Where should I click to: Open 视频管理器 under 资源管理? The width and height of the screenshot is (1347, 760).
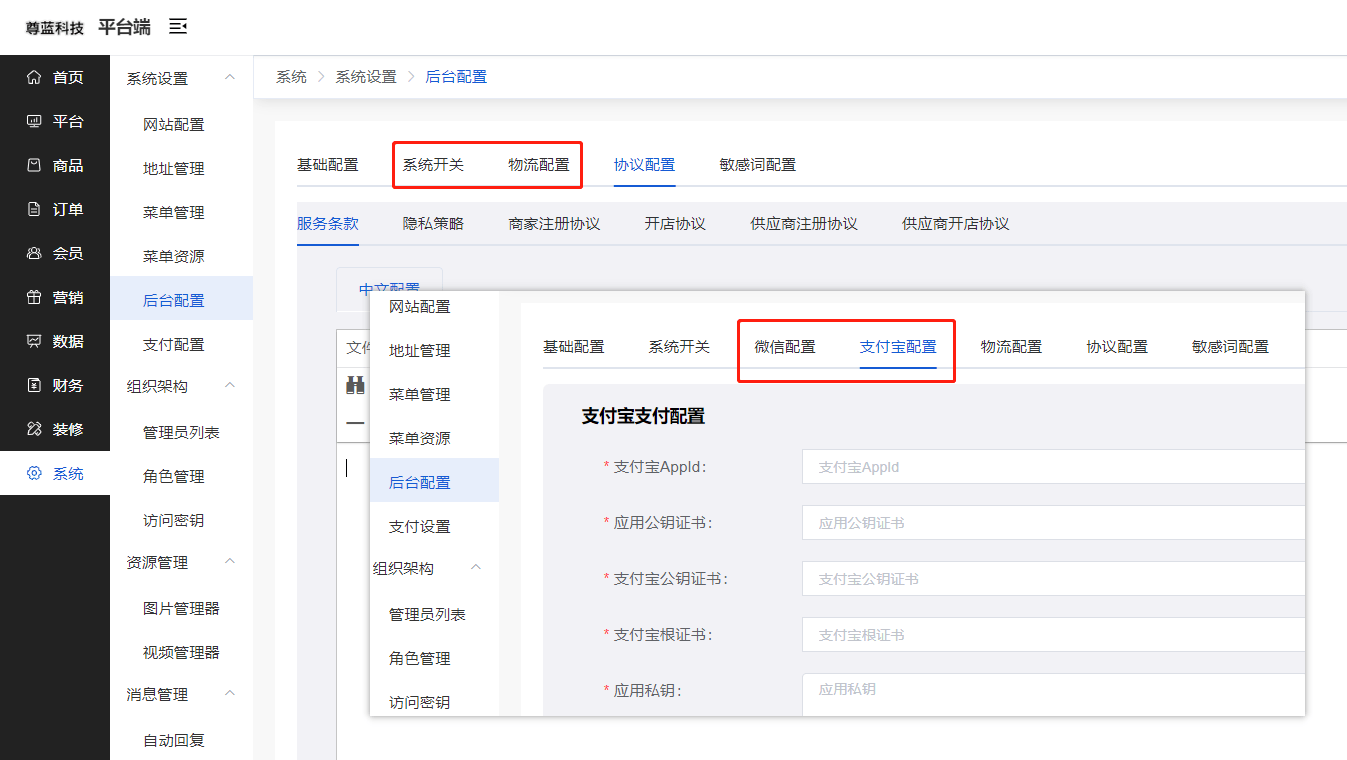point(181,653)
